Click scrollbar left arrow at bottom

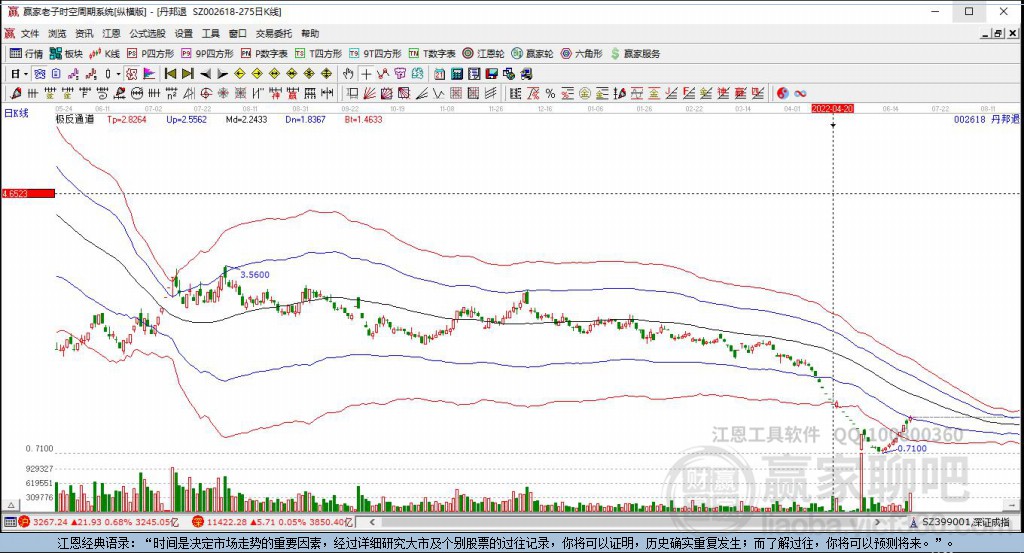[x=372, y=522]
